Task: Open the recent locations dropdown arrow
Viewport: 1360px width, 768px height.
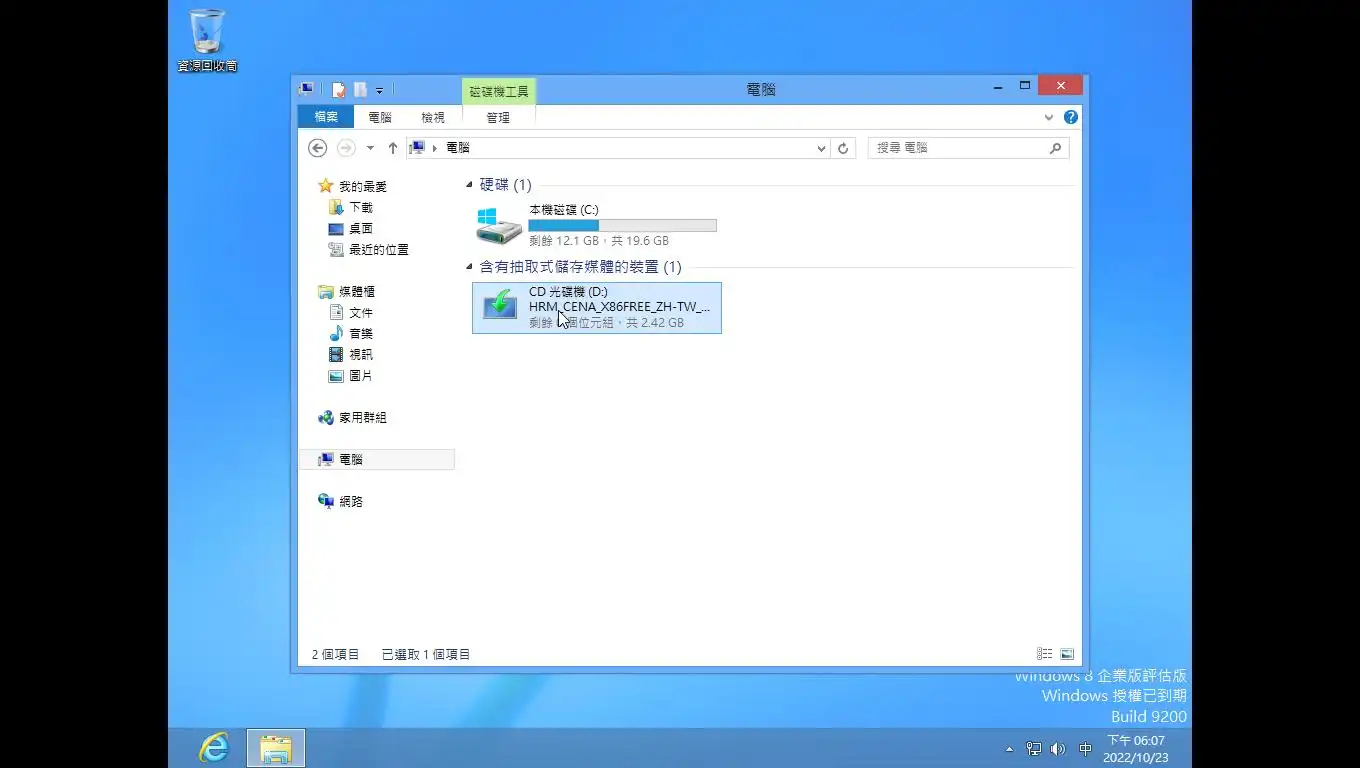Action: tap(370, 148)
